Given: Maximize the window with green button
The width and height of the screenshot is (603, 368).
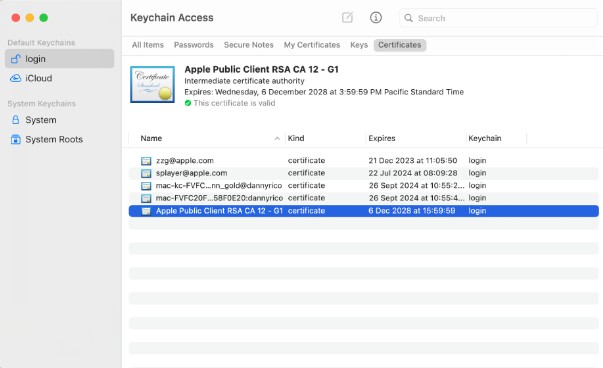Looking at the screenshot, I should point(44,18).
